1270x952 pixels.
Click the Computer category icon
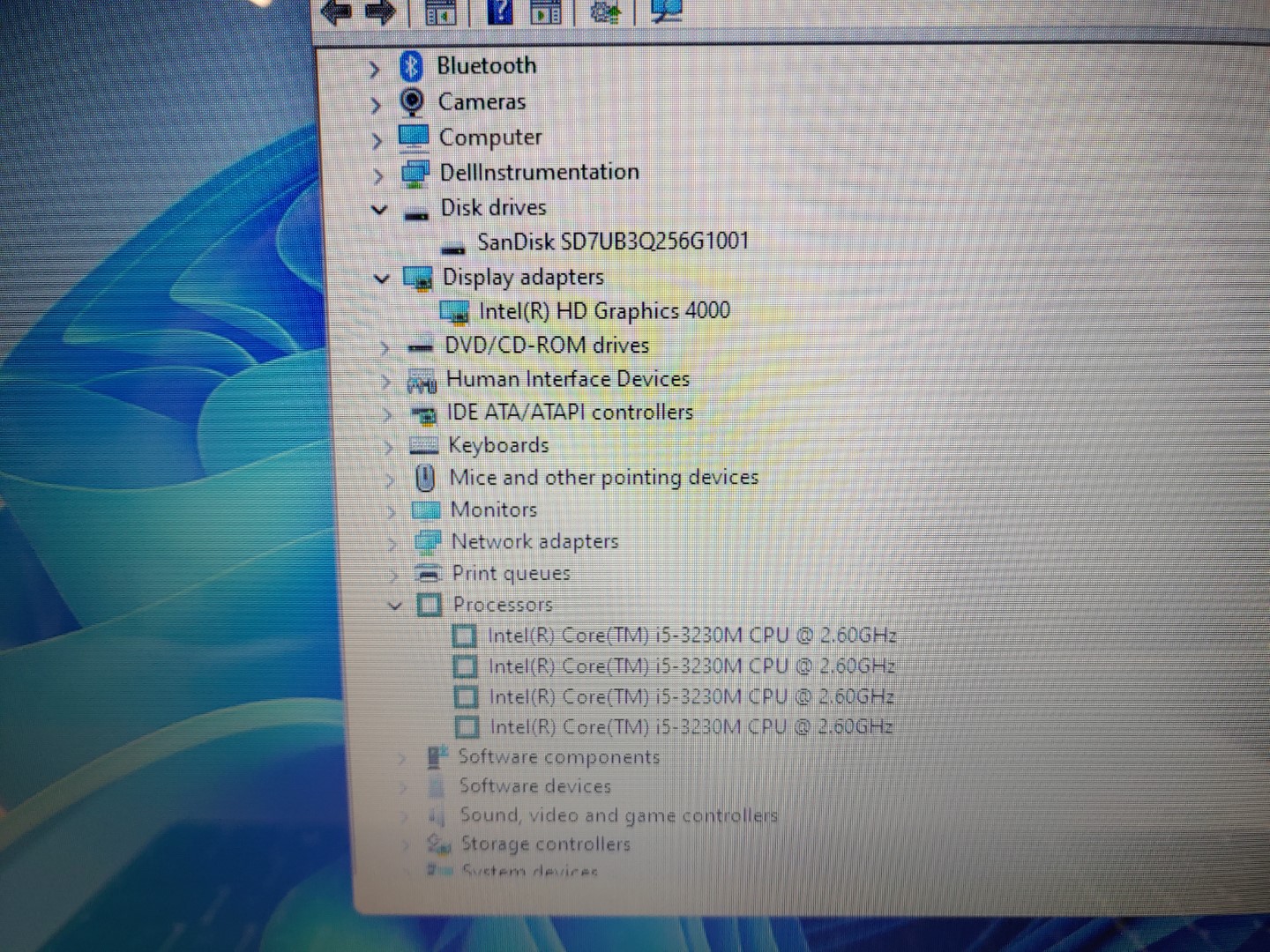click(413, 138)
